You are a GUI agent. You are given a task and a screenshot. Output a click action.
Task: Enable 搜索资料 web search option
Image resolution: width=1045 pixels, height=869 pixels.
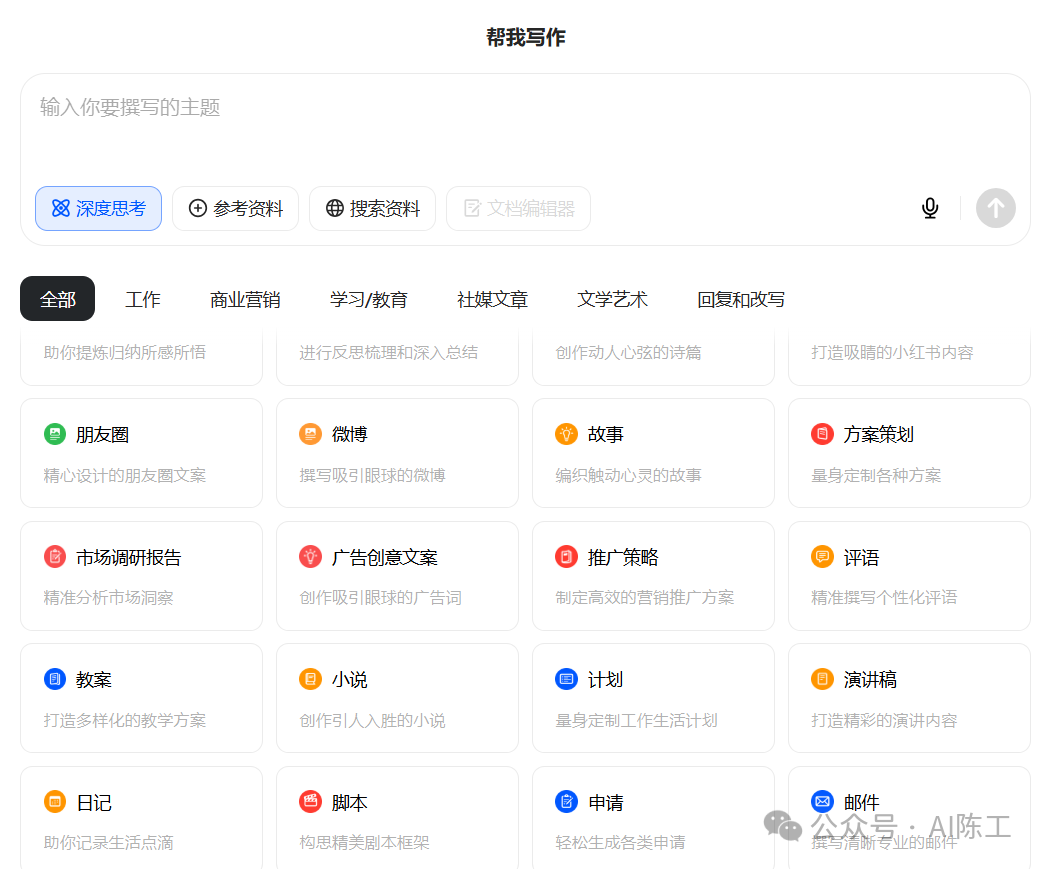(x=372, y=208)
